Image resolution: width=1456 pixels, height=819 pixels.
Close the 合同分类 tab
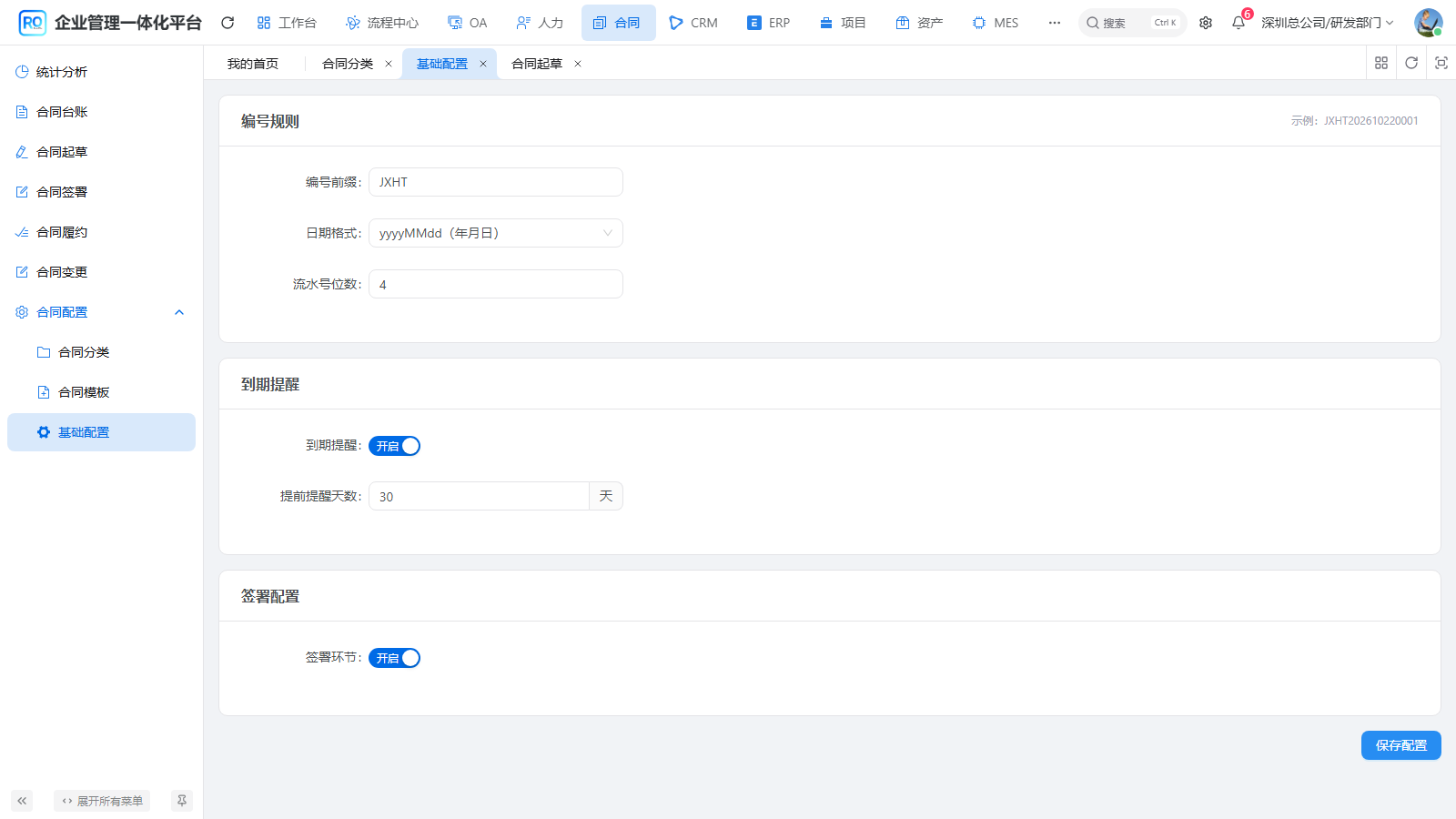click(x=389, y=64)
